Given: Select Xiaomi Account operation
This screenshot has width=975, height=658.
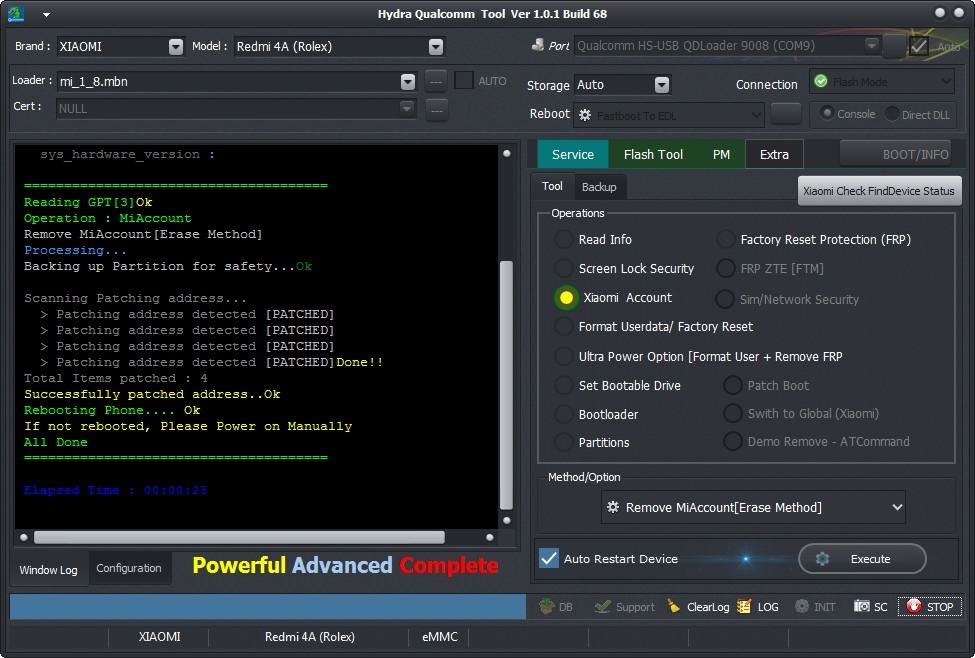Looking at the screenshot, I should (566, 298).
